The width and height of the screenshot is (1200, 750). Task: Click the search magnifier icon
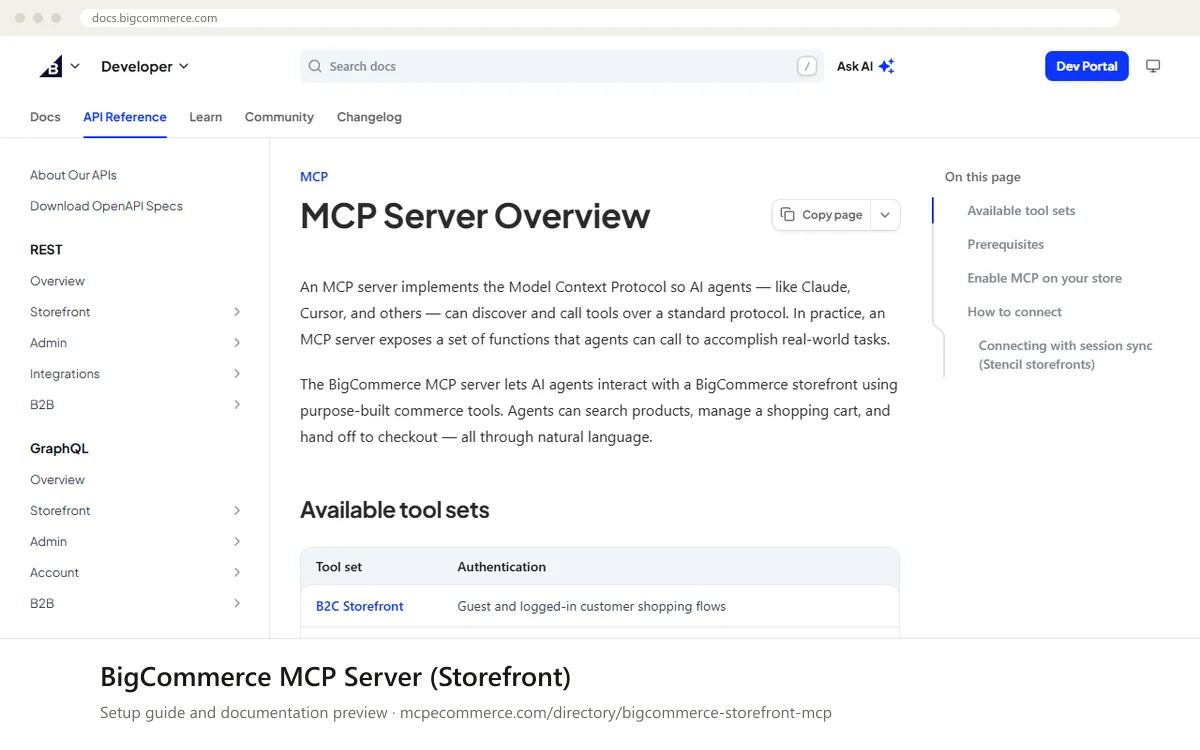click(x=316, y=66)
